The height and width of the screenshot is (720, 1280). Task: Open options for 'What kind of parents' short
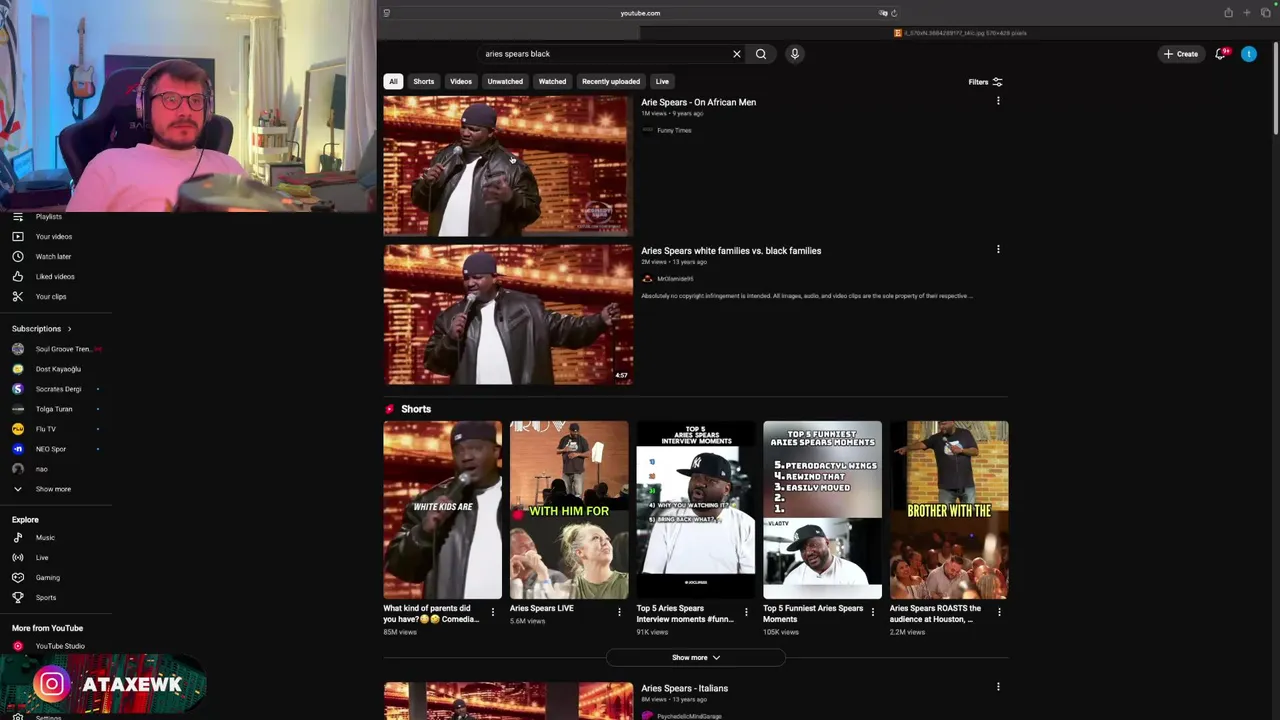tap(492, 612)
